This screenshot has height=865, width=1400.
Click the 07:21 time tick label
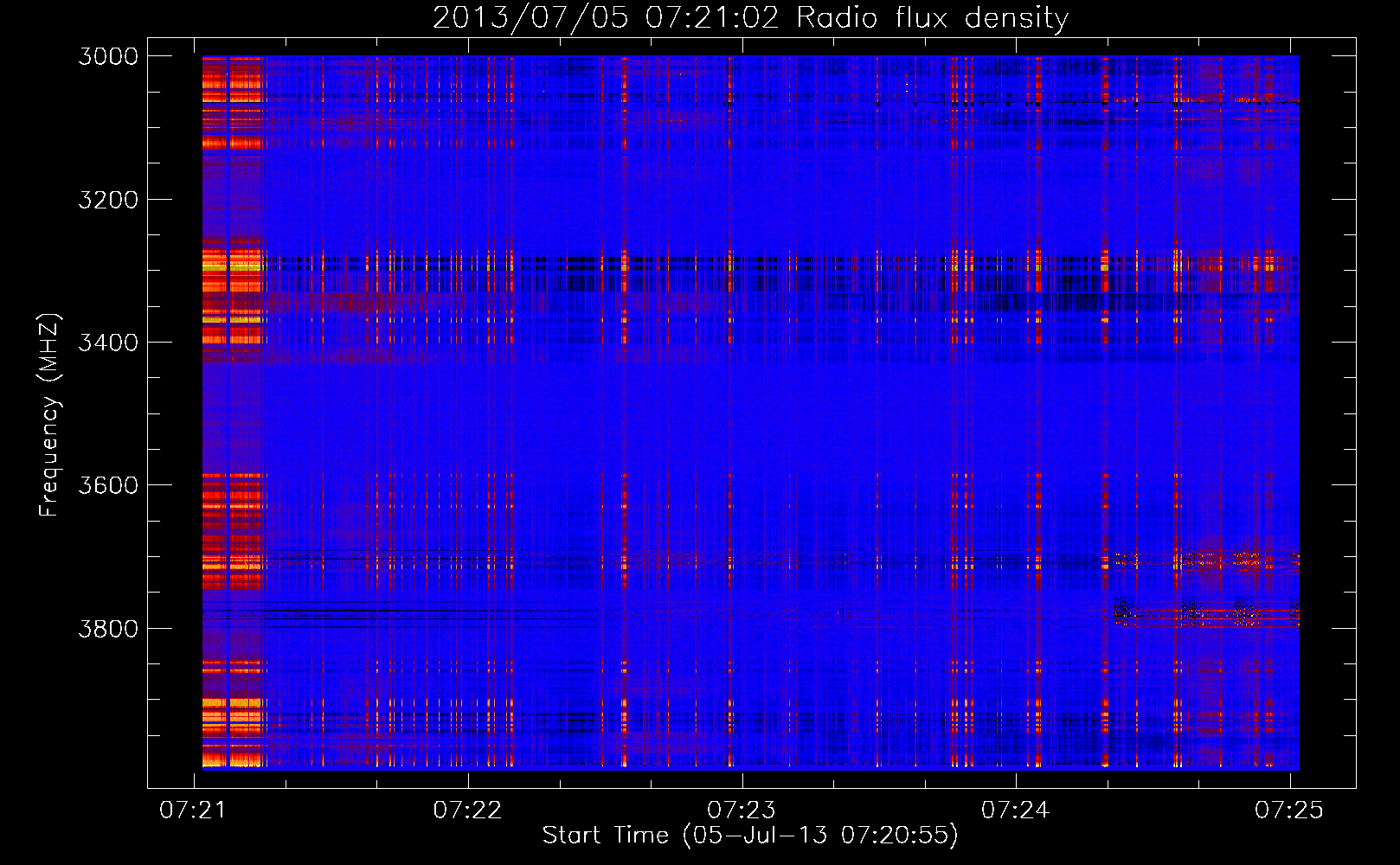(194, 810)
